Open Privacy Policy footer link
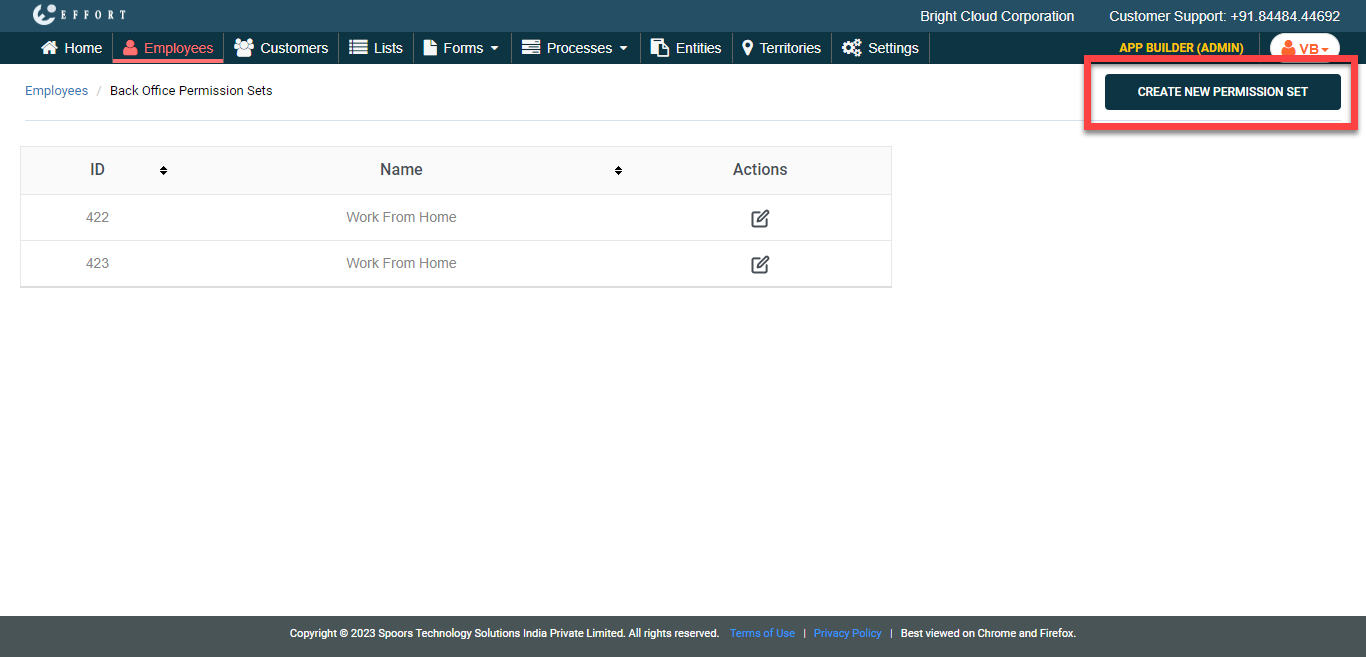 coord(847,633)
